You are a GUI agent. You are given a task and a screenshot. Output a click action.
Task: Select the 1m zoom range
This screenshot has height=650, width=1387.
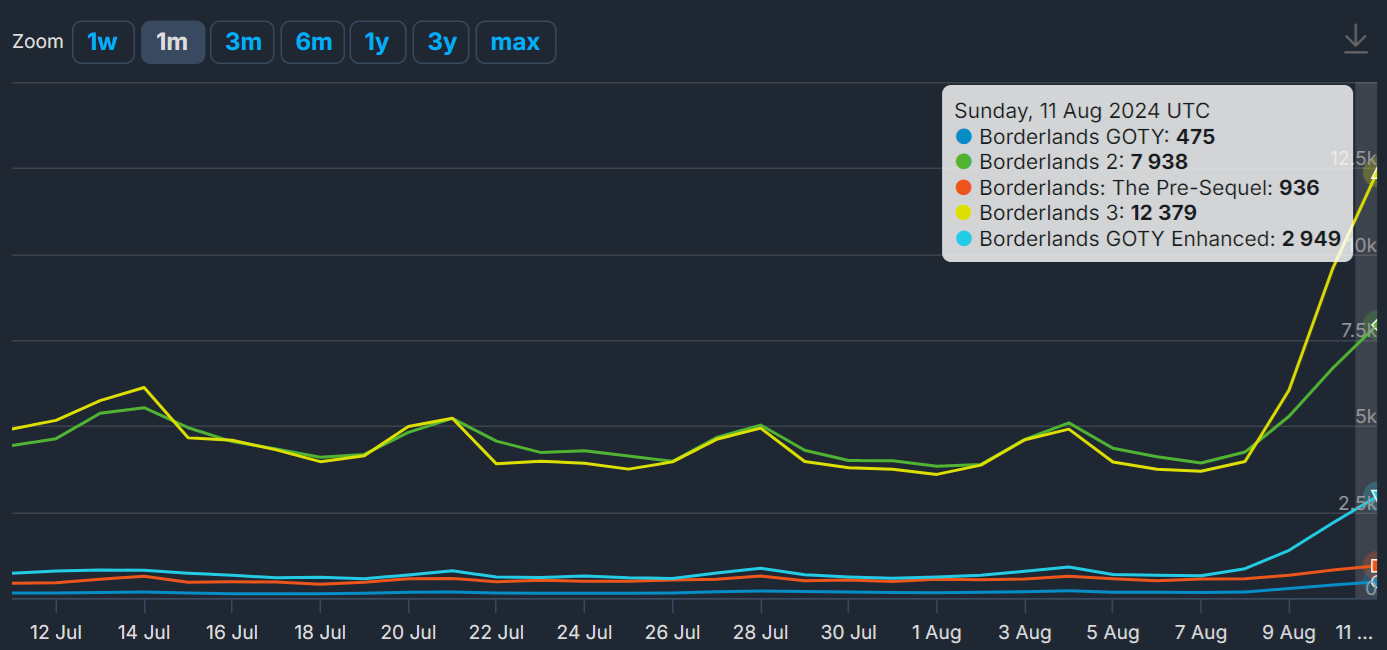pyautogui.click(x=173, y=42)
